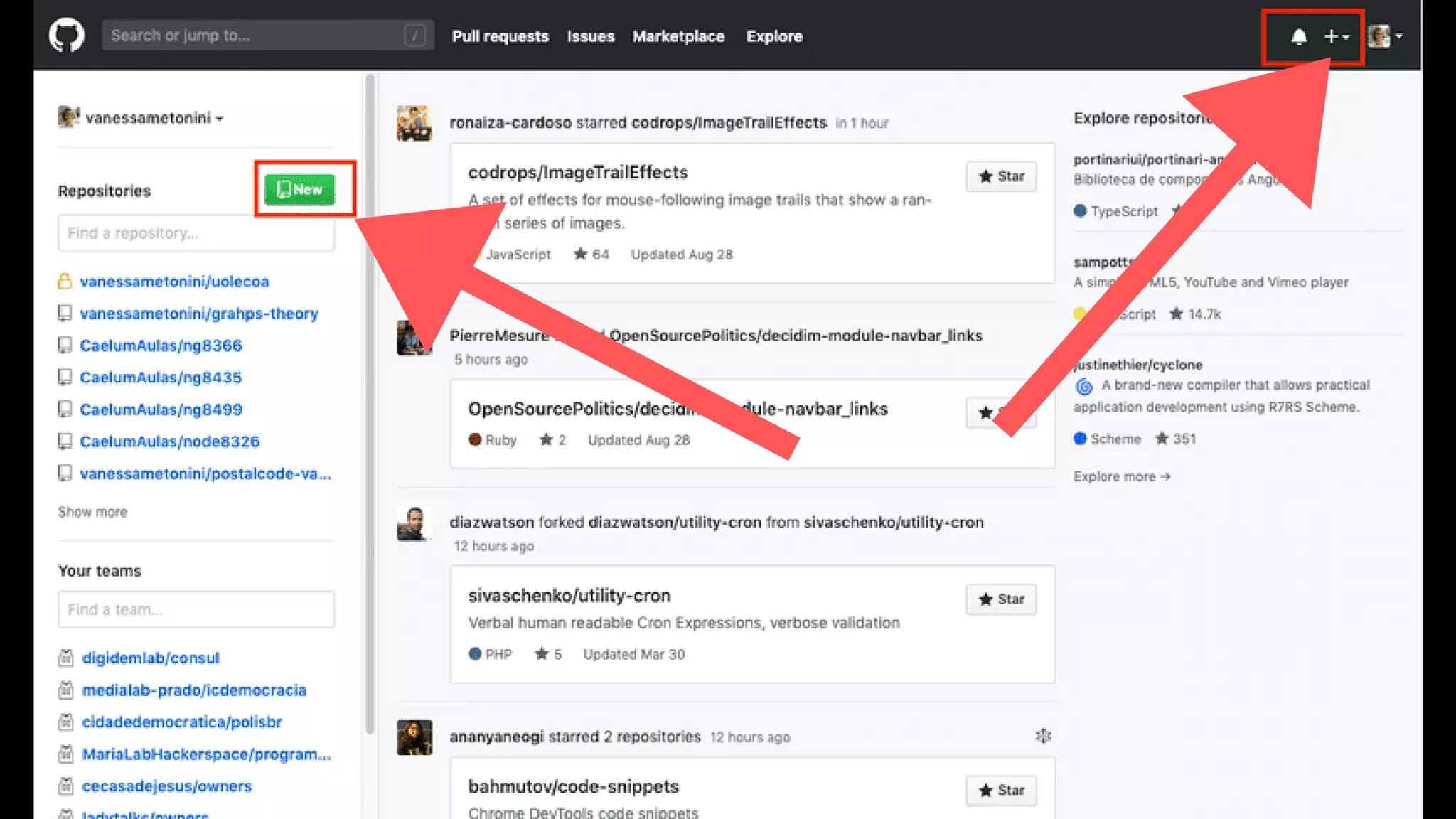Click the private lock icon beside uolecoa
Image resolution: width=1456 pixels, height=819 pixels.
tap(65, 282)
